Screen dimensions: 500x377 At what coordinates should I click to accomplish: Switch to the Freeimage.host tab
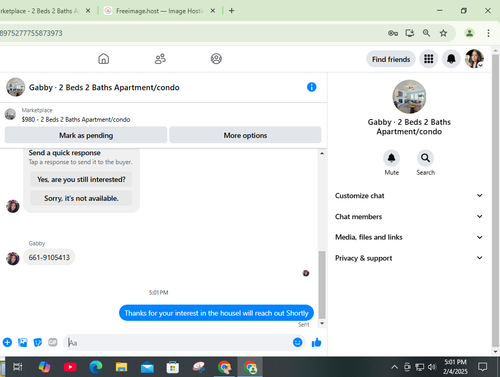click(x=159, y=11)
